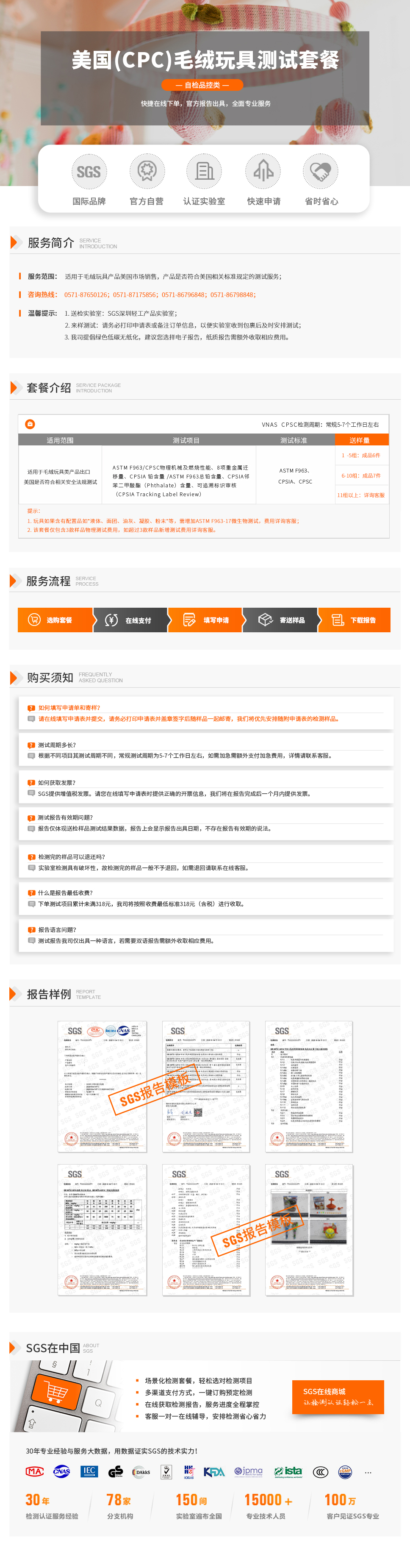Viewport: 410px width, 1568px height.
Task: Click the 官方自营 ribbon badge icon
Action: (x=147, y=171)
